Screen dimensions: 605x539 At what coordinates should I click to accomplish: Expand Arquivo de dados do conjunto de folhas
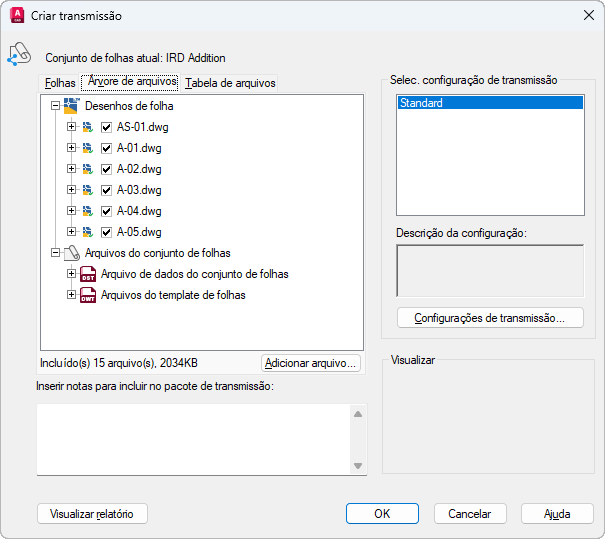(71, 274)
